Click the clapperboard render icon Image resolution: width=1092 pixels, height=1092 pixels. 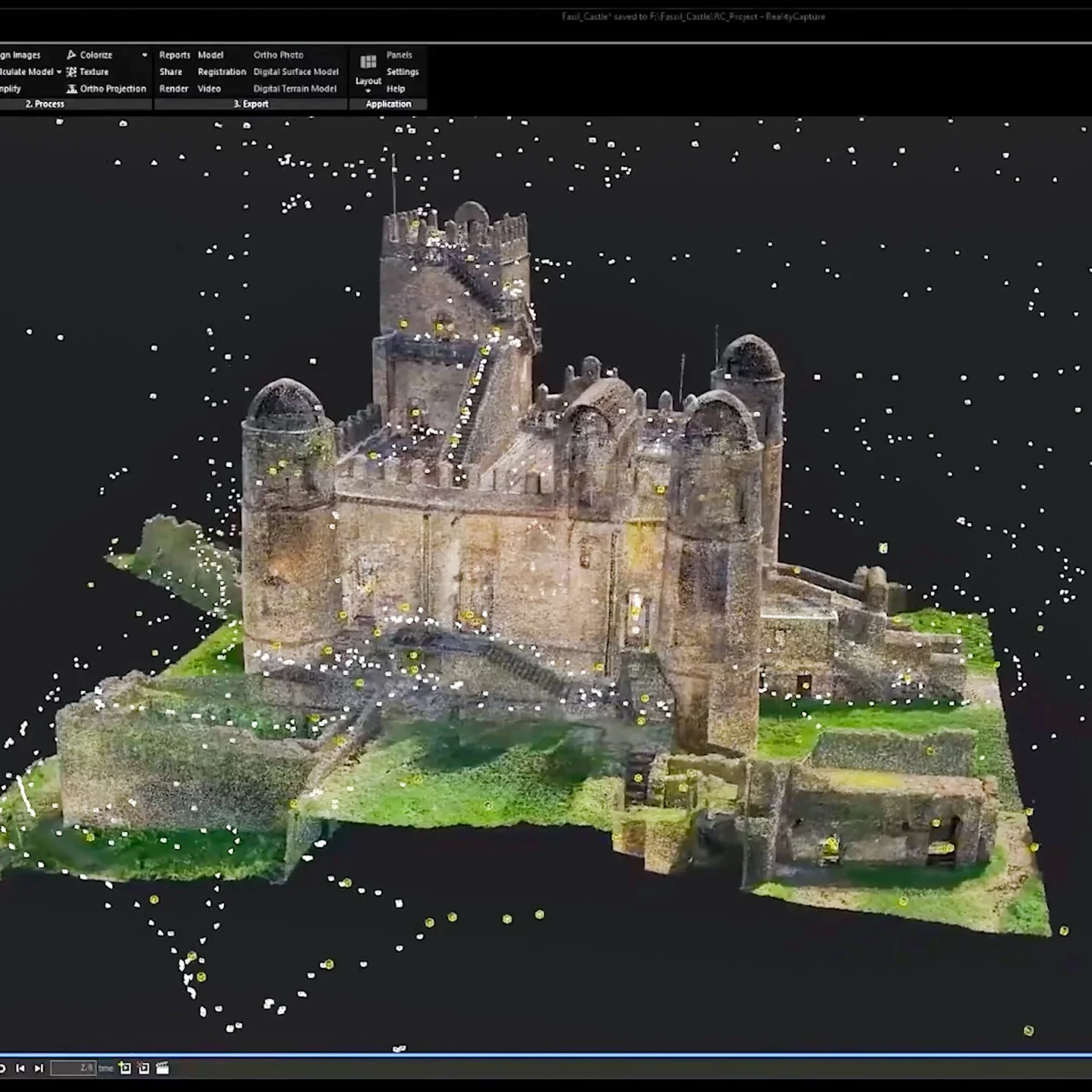(162, 1068)
